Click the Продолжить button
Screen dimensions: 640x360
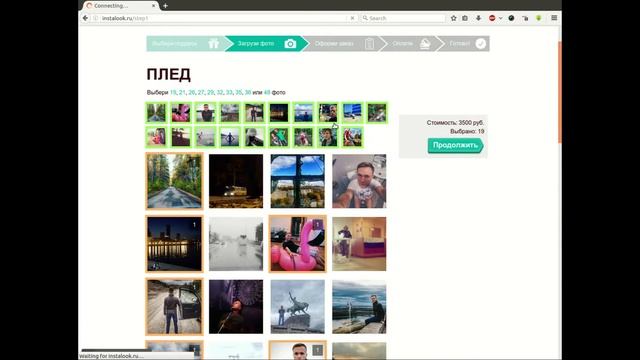(455, 145)
